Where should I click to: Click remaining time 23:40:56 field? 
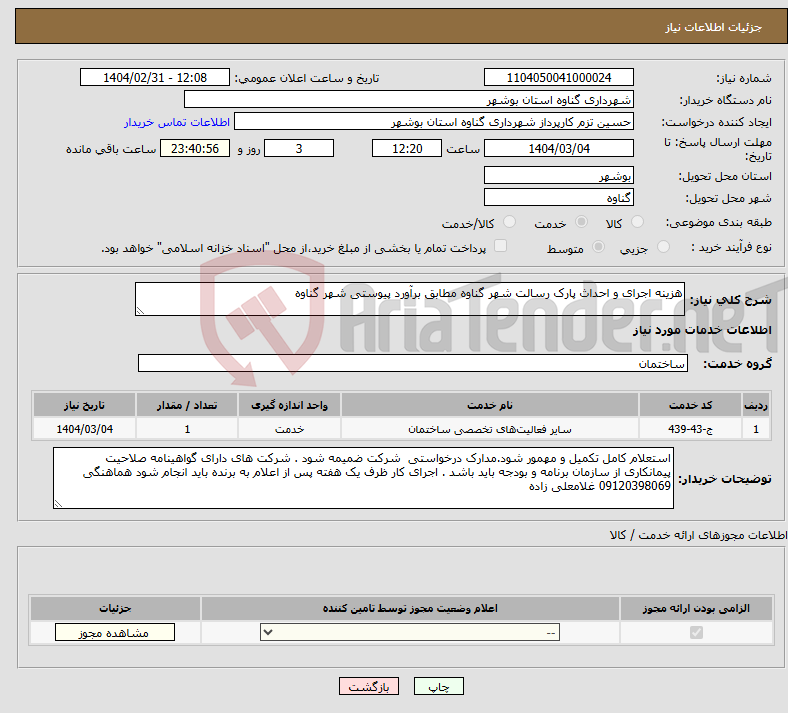click(195, 148)
